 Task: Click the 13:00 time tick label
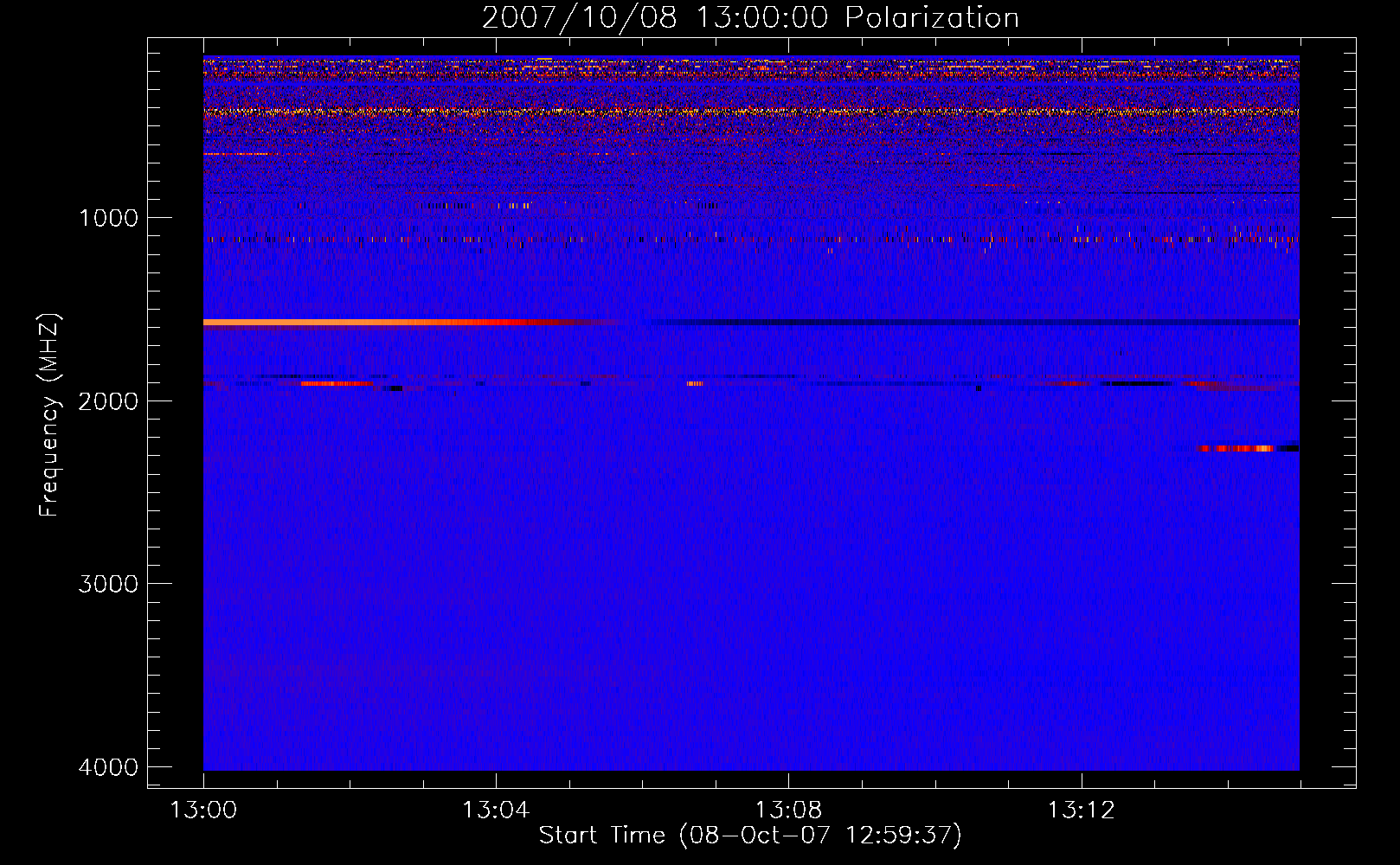tap(203, 811)
